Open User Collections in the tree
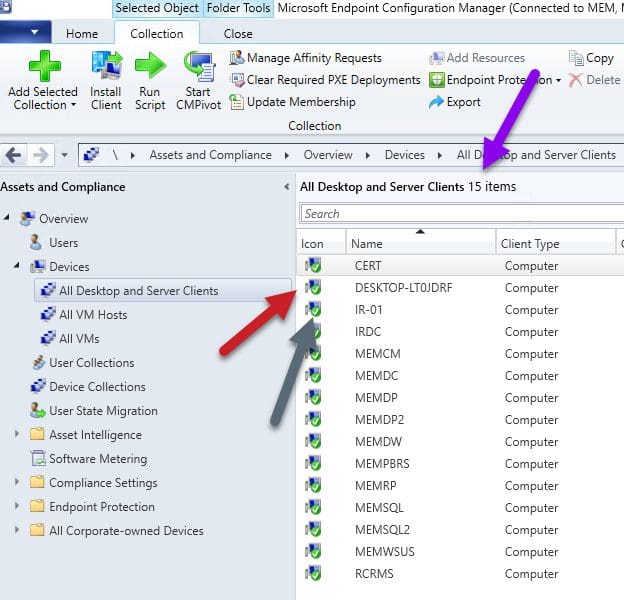The width and height of the screenshot is (624, 600). coord(92,363)
